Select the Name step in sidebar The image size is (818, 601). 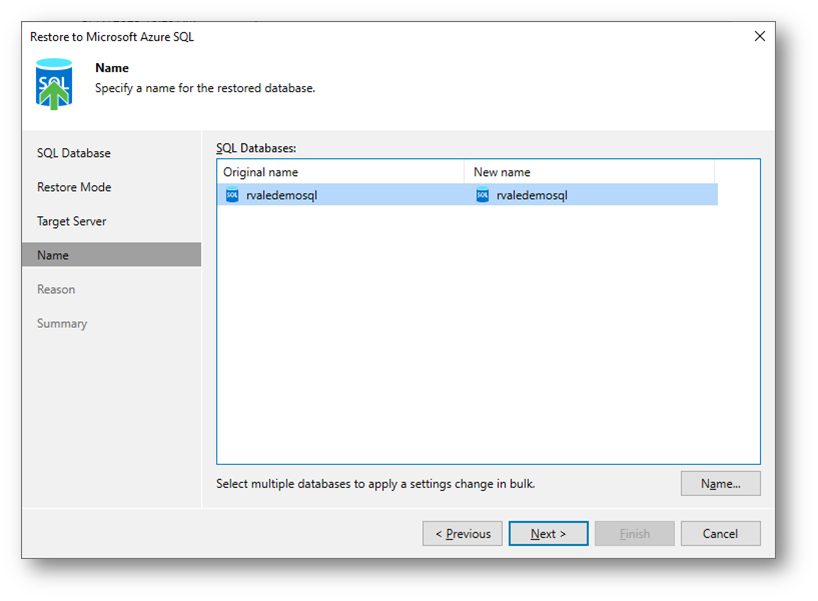coord(53,255)
